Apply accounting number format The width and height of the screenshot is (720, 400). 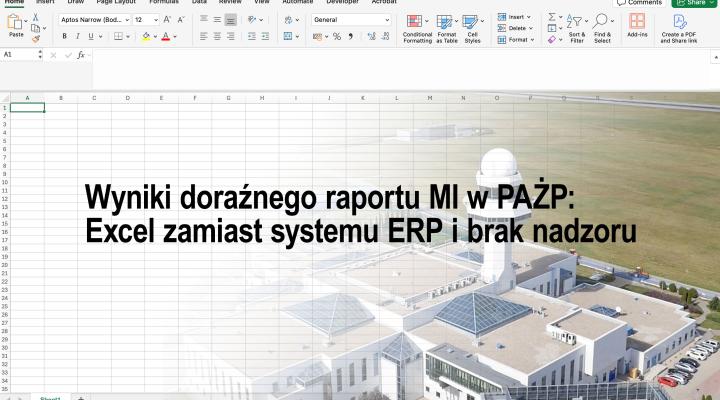(317, 36)
